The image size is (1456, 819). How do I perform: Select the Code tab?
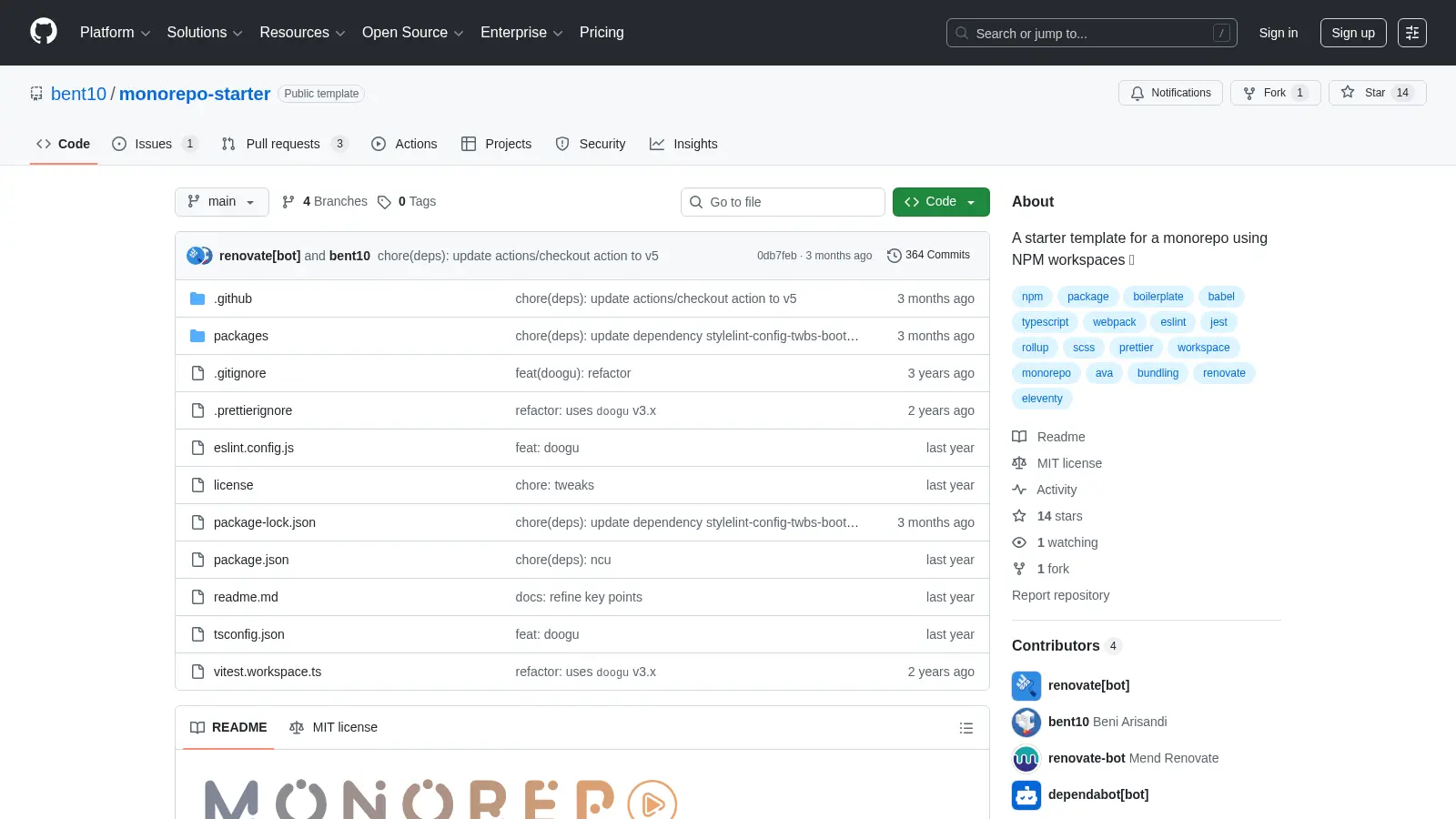click(x=64, y=144)
